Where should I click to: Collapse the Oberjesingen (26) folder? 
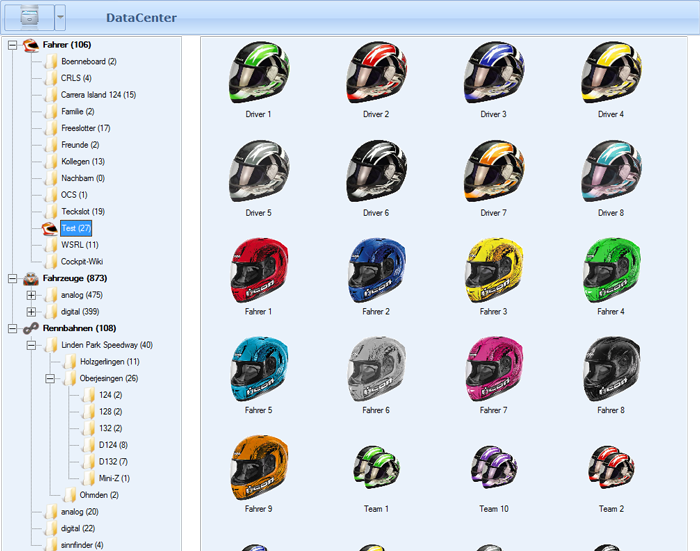point(50,379)
